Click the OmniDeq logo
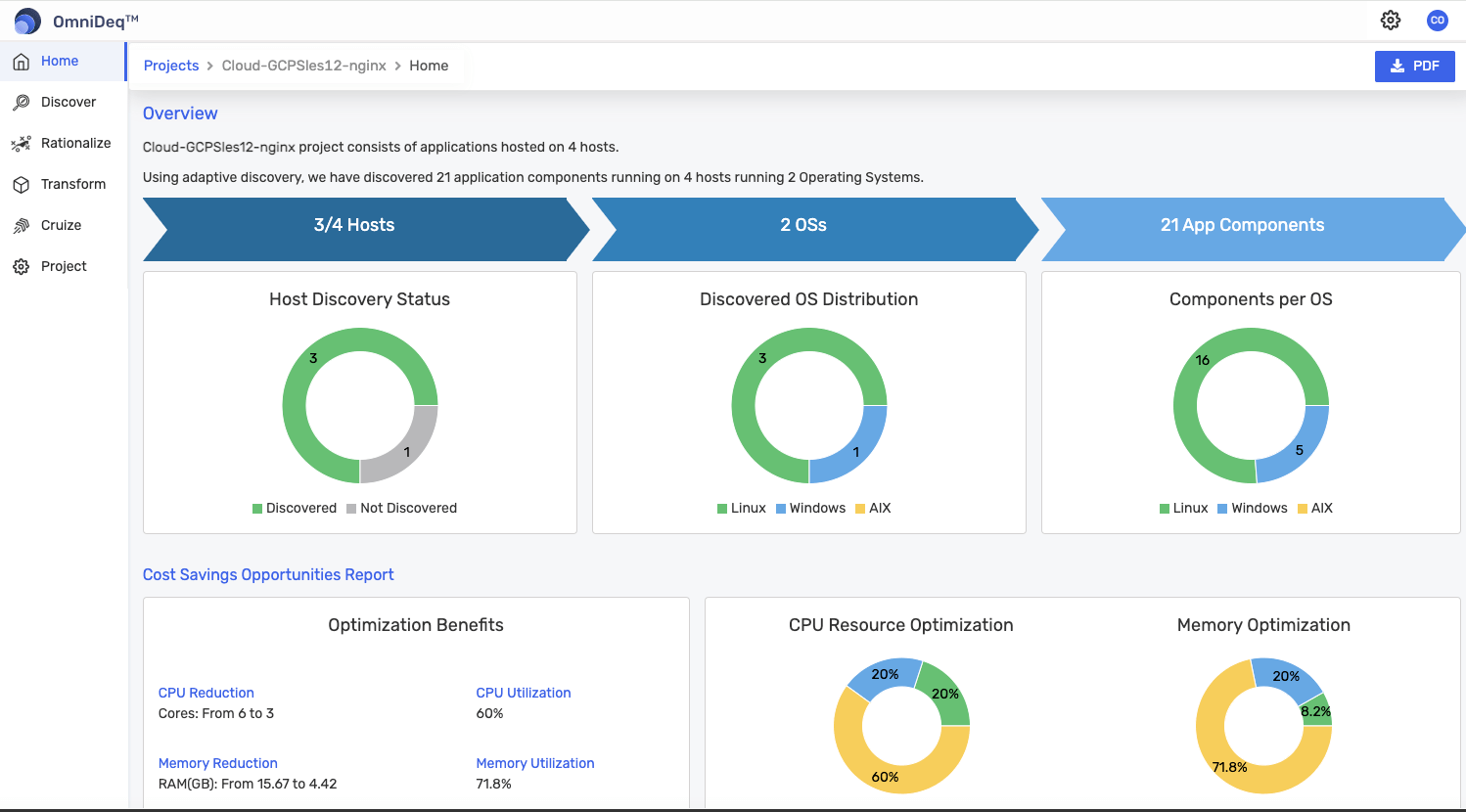 pos(27,21)
